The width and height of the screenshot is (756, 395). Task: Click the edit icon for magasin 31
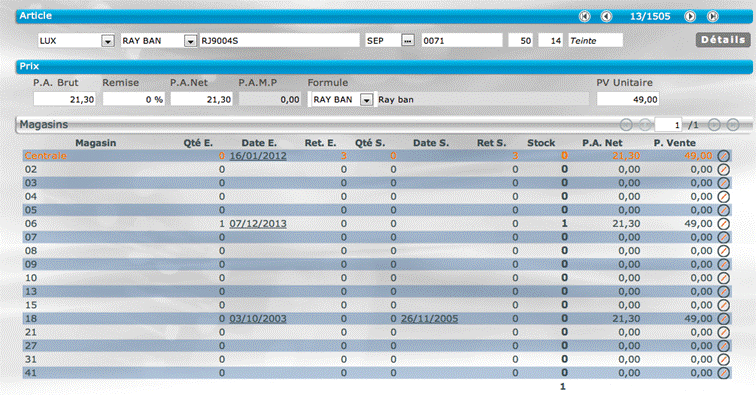723,359
